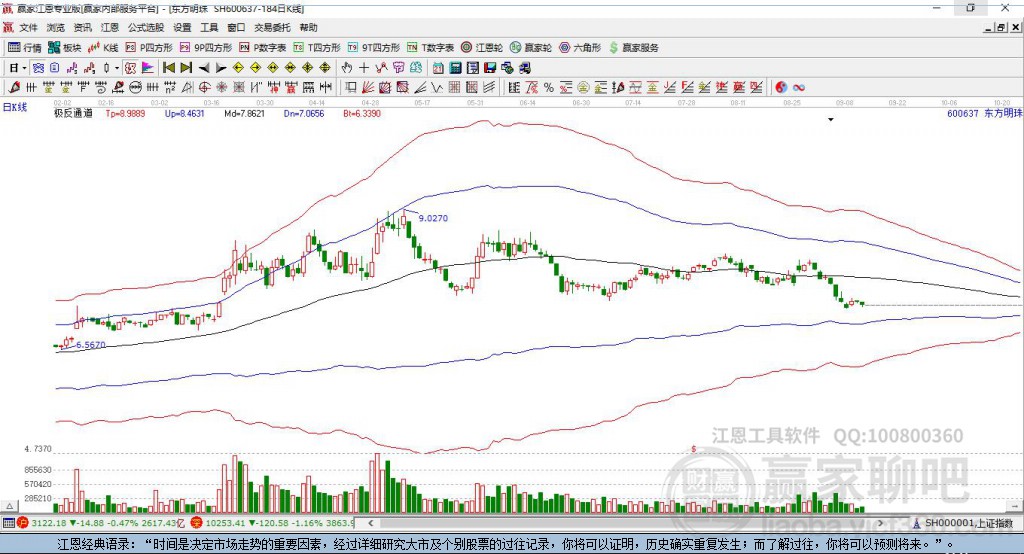The width and height of the screenshot is (1024, 554).
Task: Click the red floppy save icon
Action: tap(490, 68)
